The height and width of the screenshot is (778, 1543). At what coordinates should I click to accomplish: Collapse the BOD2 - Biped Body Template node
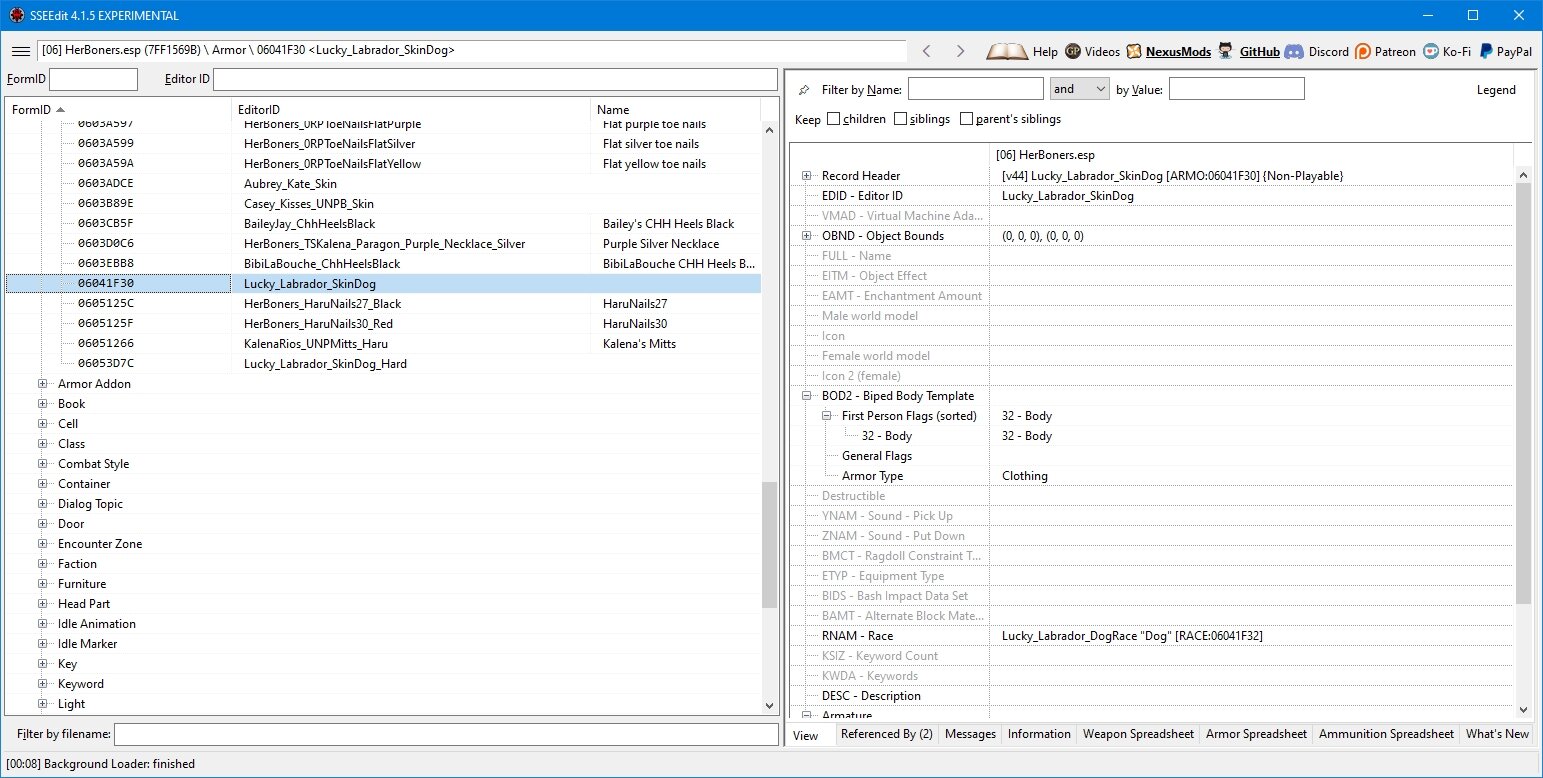(807, 396)
